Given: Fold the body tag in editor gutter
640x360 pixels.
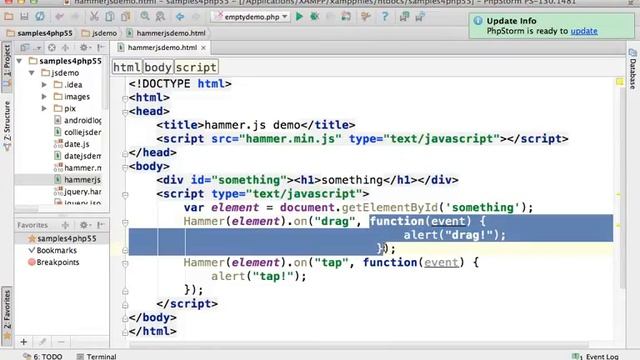Looking at the screenshot, I should coord(125,167).
